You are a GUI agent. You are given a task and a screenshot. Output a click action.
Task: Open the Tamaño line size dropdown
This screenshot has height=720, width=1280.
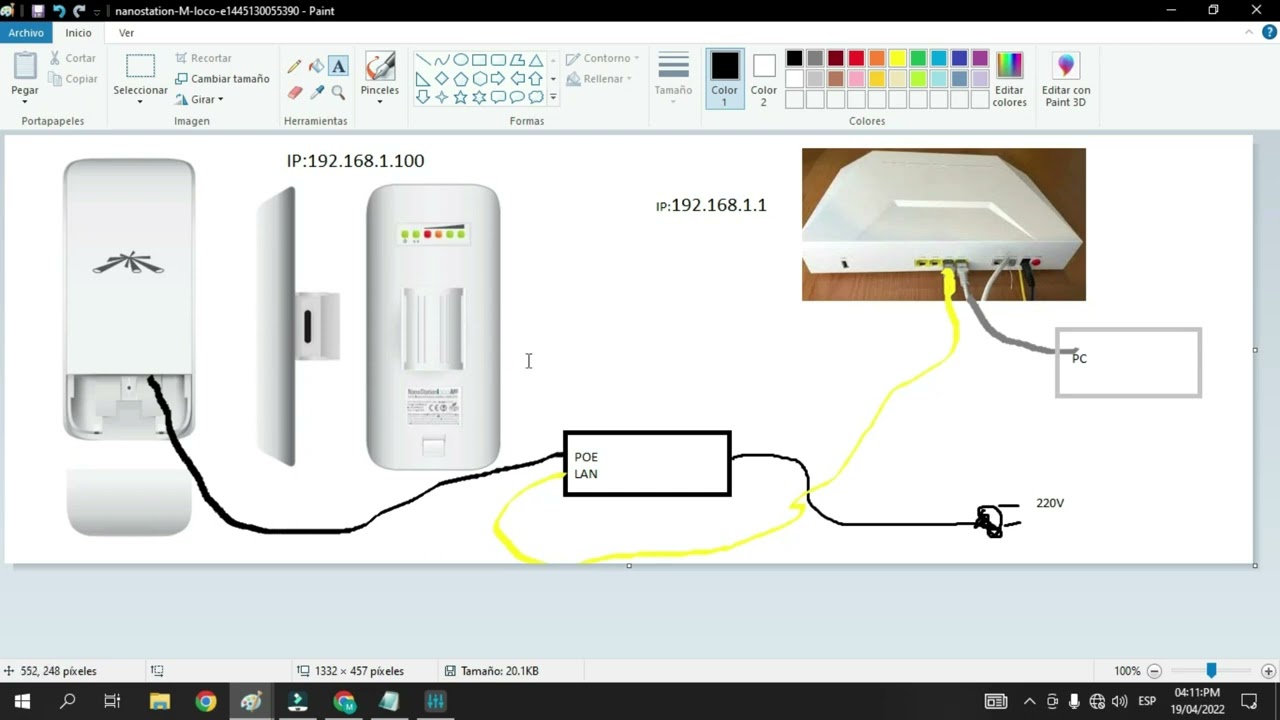click(673, 79)
